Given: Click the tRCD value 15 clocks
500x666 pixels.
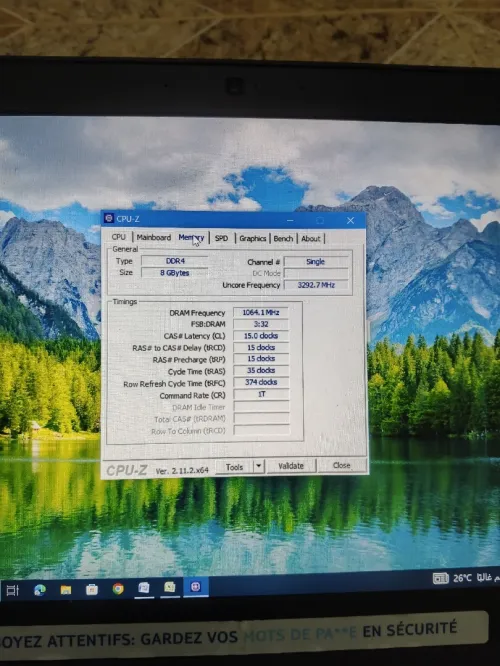Looking at the screenshot, I should click(261, 347).
